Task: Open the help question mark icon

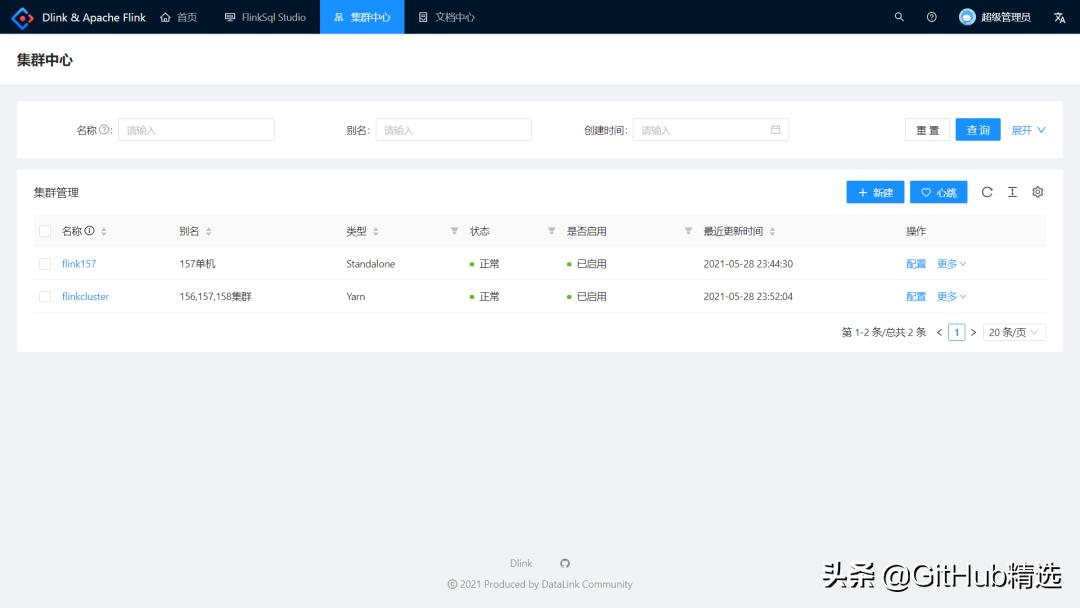Action: pos(931,17)
